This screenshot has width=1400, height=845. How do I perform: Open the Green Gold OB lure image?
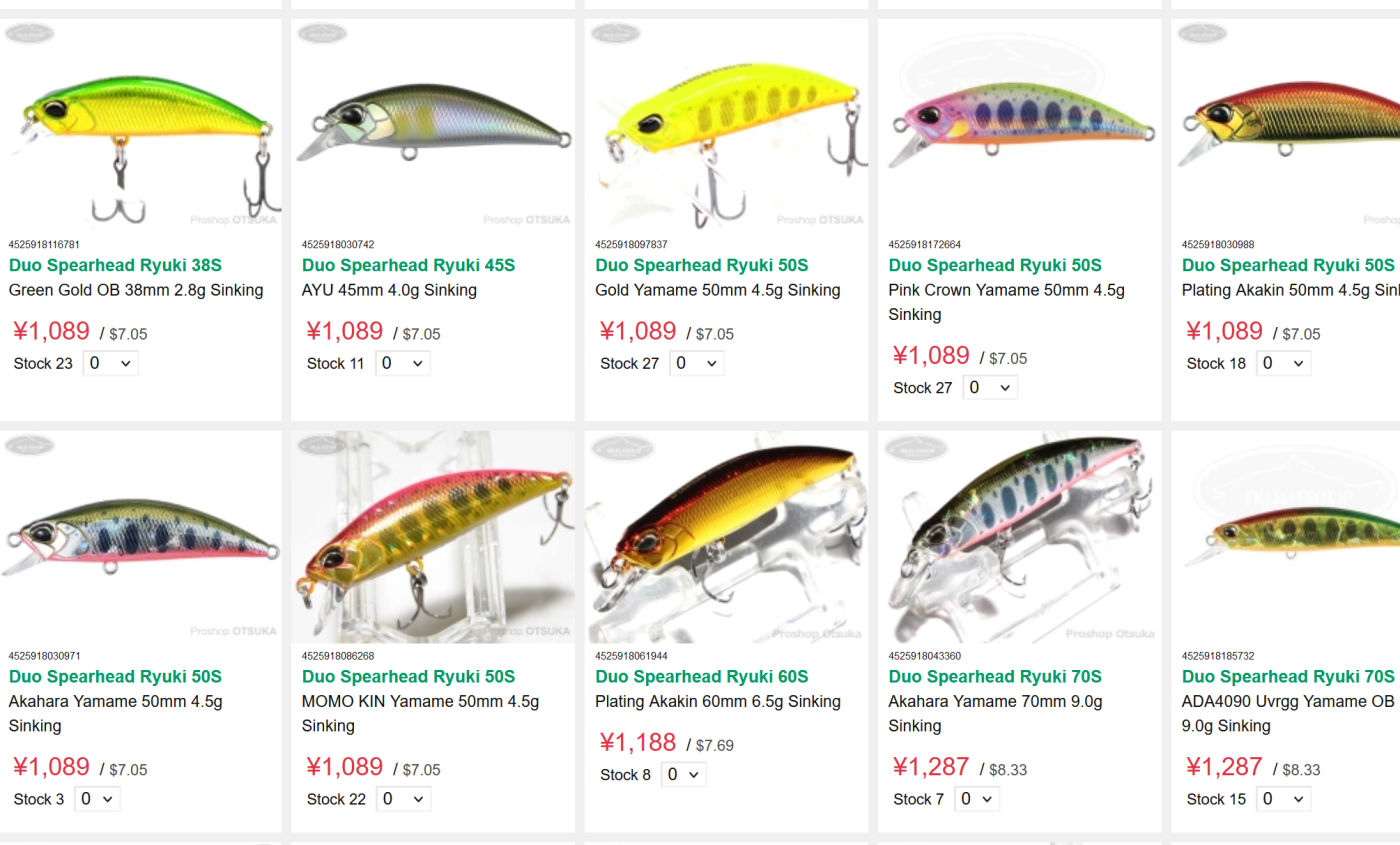tap(141, 125)
